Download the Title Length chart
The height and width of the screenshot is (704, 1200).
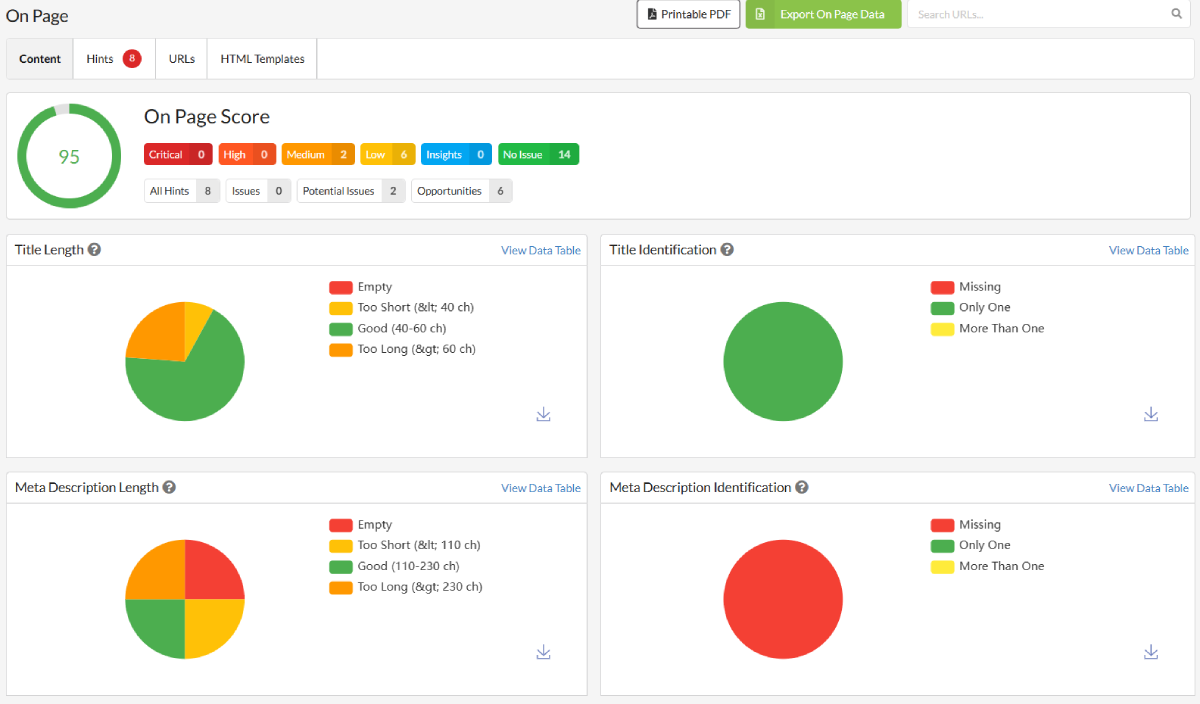(543, 414)
